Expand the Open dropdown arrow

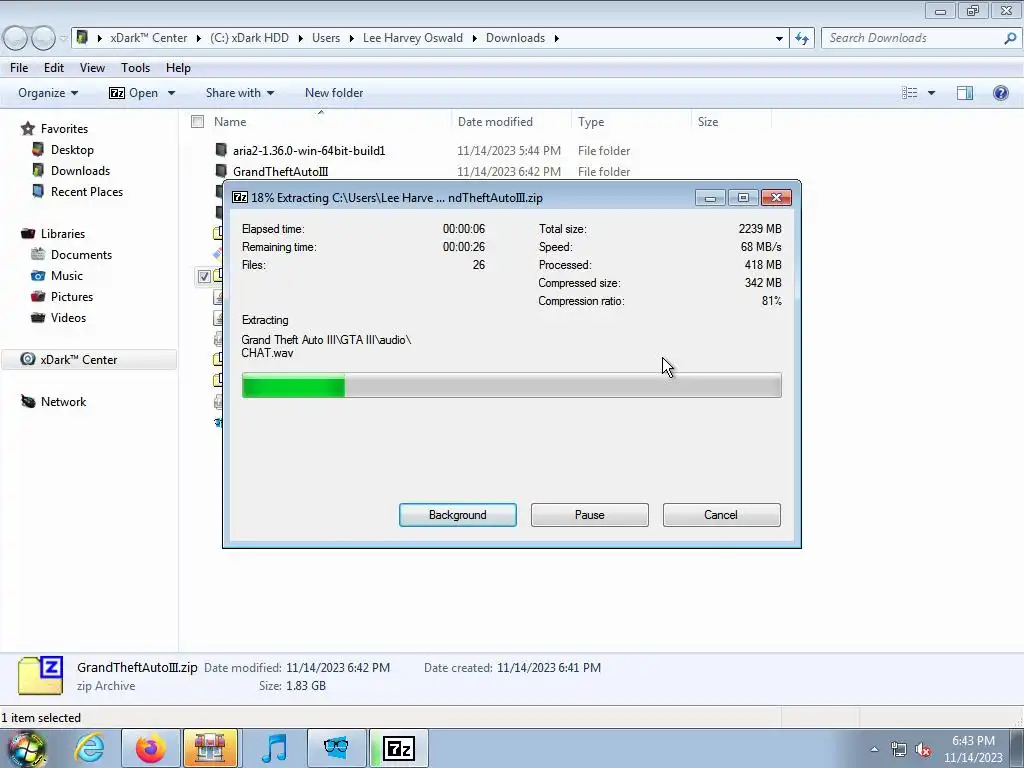click(171, 93)
